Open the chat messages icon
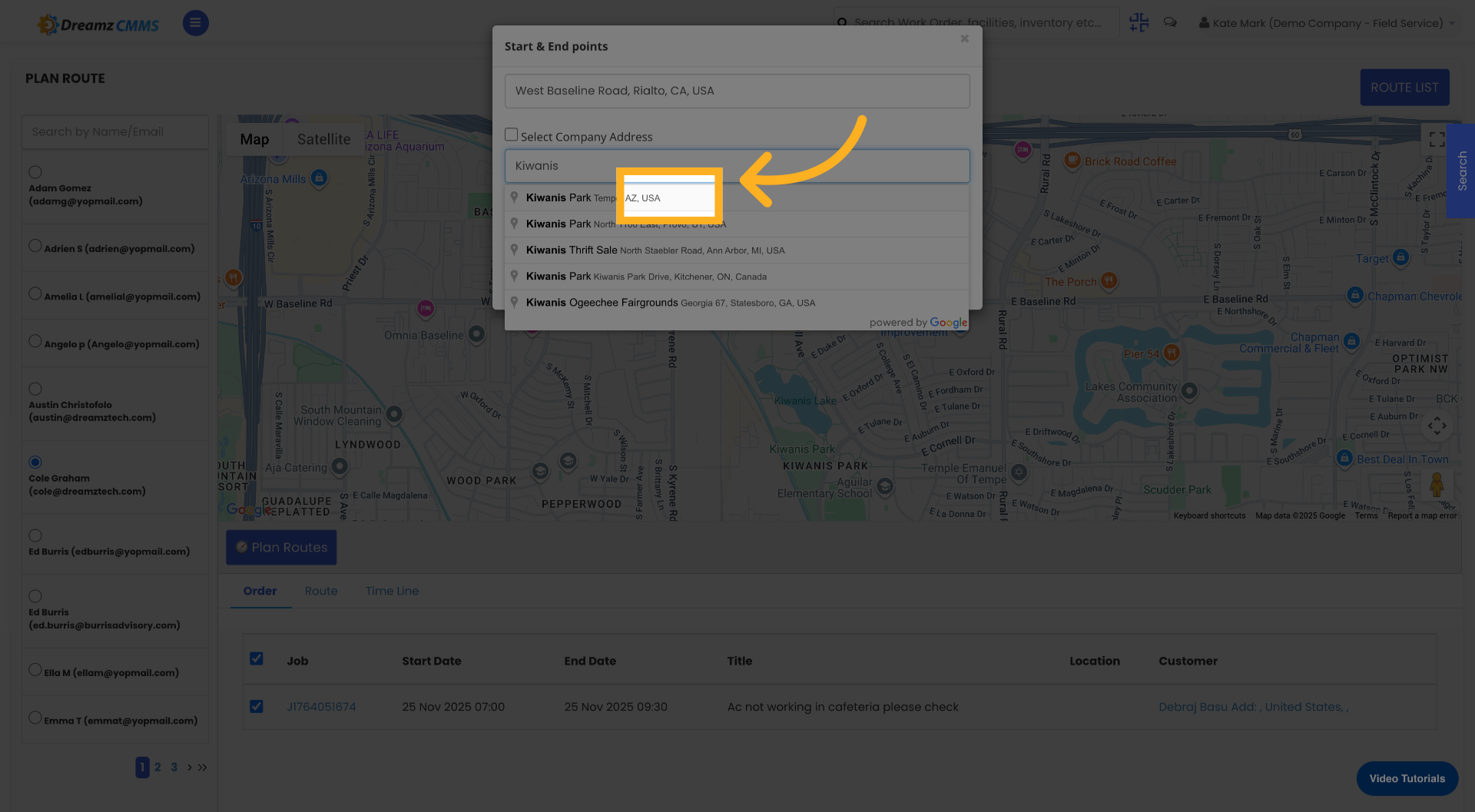The image size is (1475, 812). (1170, 22)
